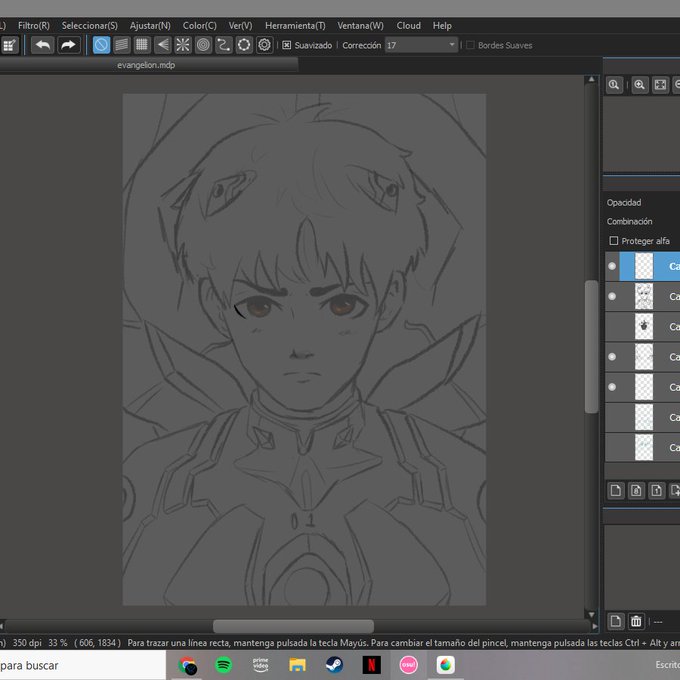The width and height of the screenshot is (680, 680).
Task: Toggle the Bordes Suaves checkbox
Action: click(x=470, y=45)
